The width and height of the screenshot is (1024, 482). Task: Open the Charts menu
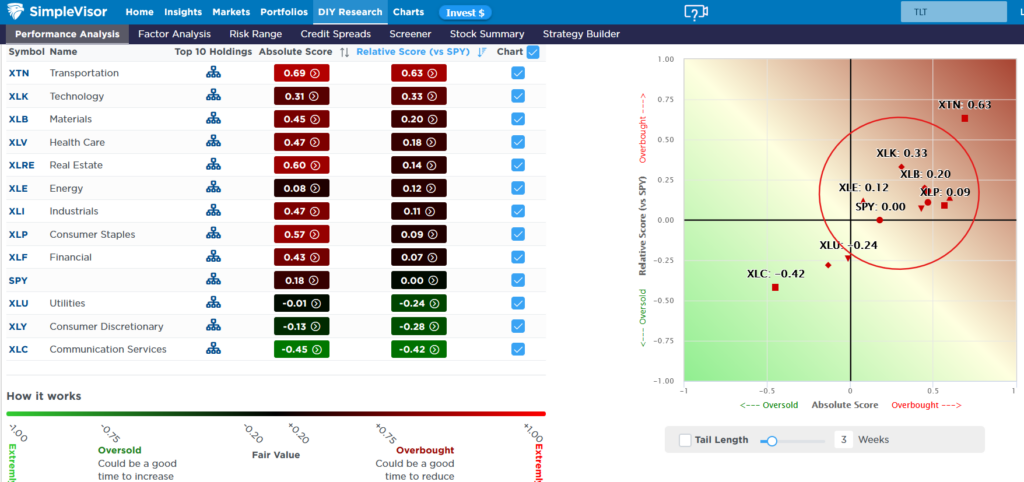tap(409, 12)
